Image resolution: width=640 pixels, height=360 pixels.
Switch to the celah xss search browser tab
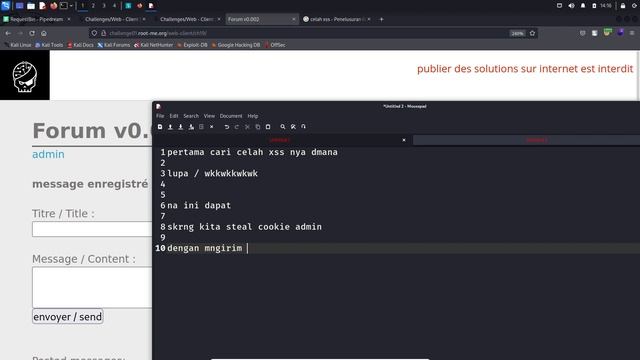point(336,19)
